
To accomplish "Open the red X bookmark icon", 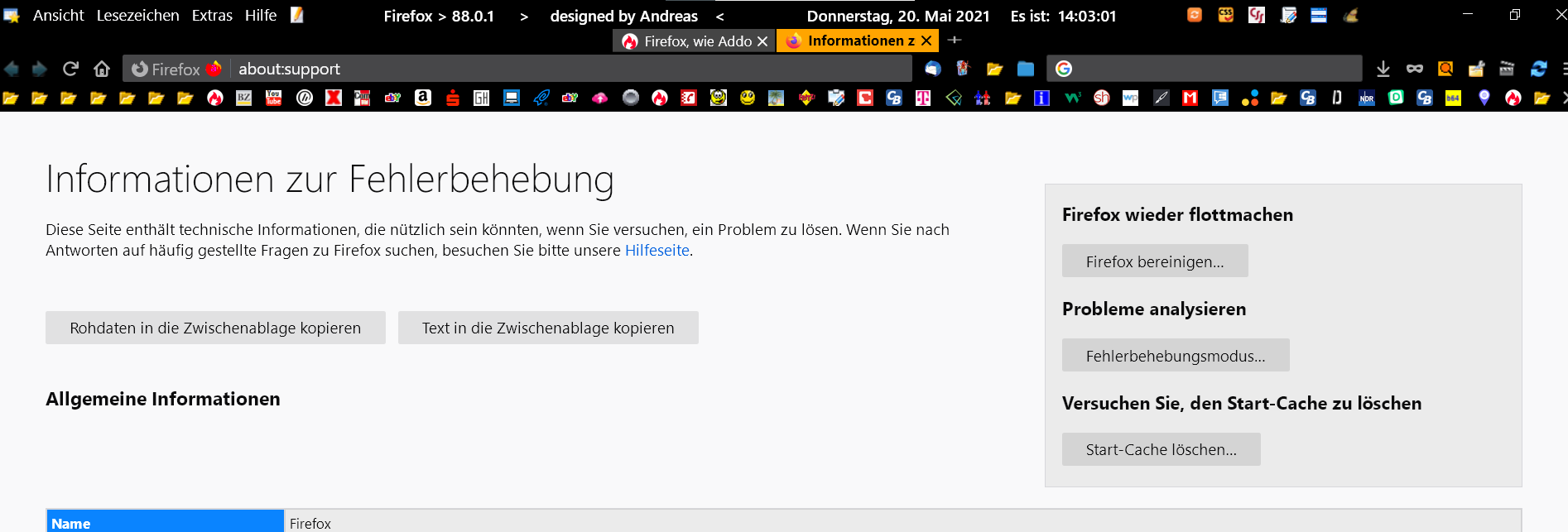I will pyautogui.click(x=334, y=98).
